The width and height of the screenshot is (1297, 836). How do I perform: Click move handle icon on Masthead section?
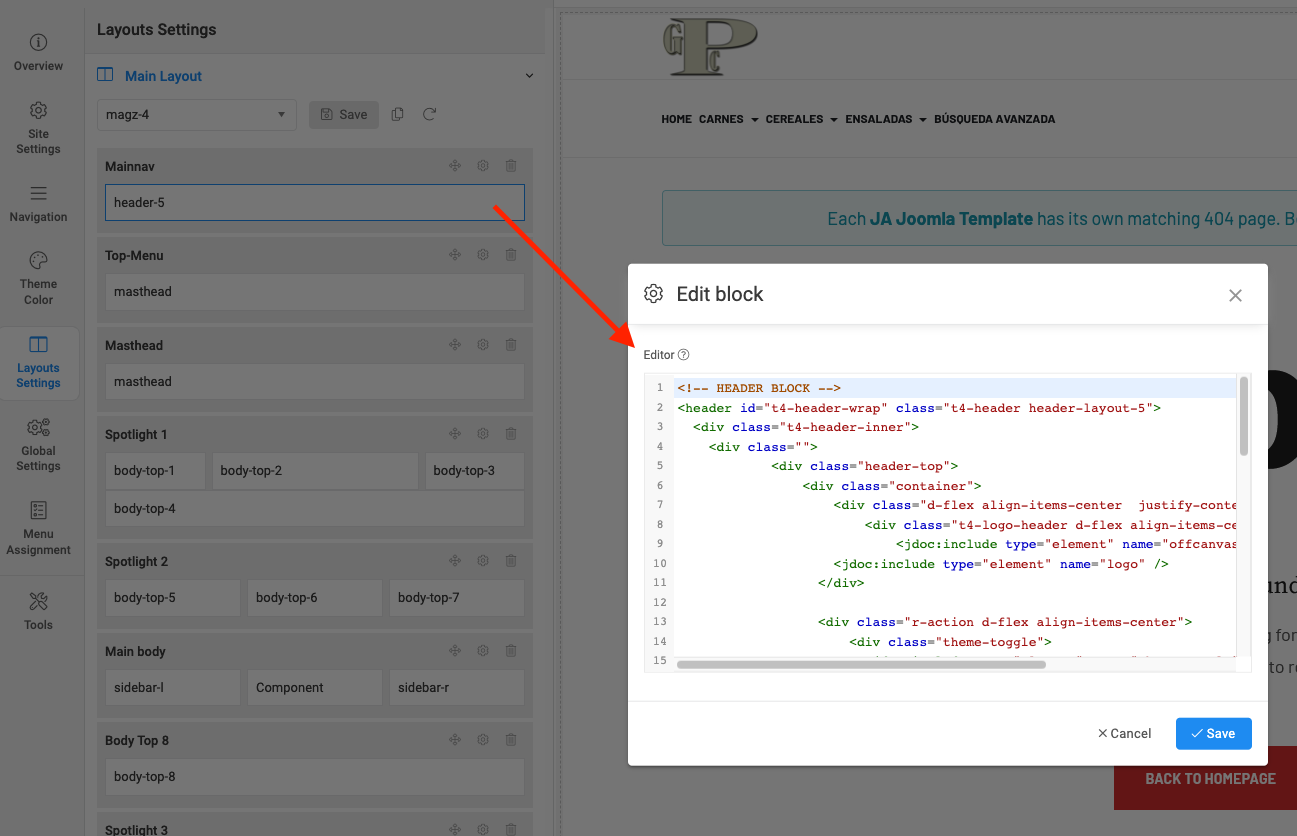455,345
